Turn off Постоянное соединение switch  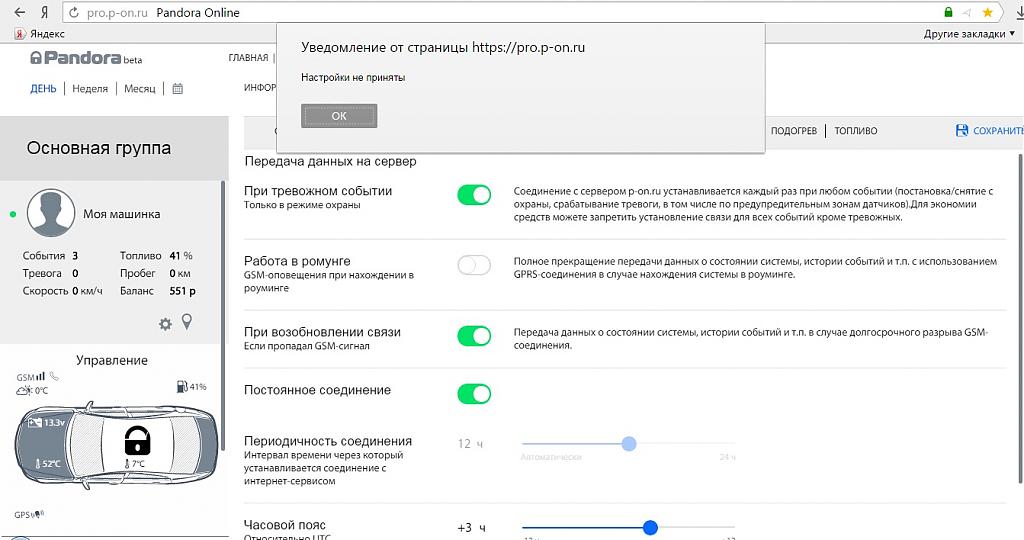[474, 394]
